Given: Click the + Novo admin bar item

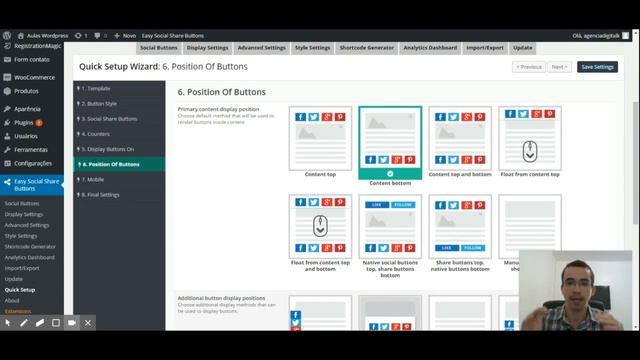Looking at the screenshot, I should [124, 36].
